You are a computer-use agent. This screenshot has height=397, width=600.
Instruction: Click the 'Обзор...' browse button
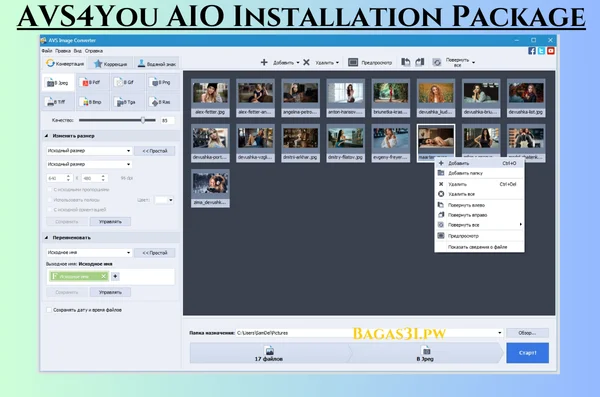(x=527, y=333)
